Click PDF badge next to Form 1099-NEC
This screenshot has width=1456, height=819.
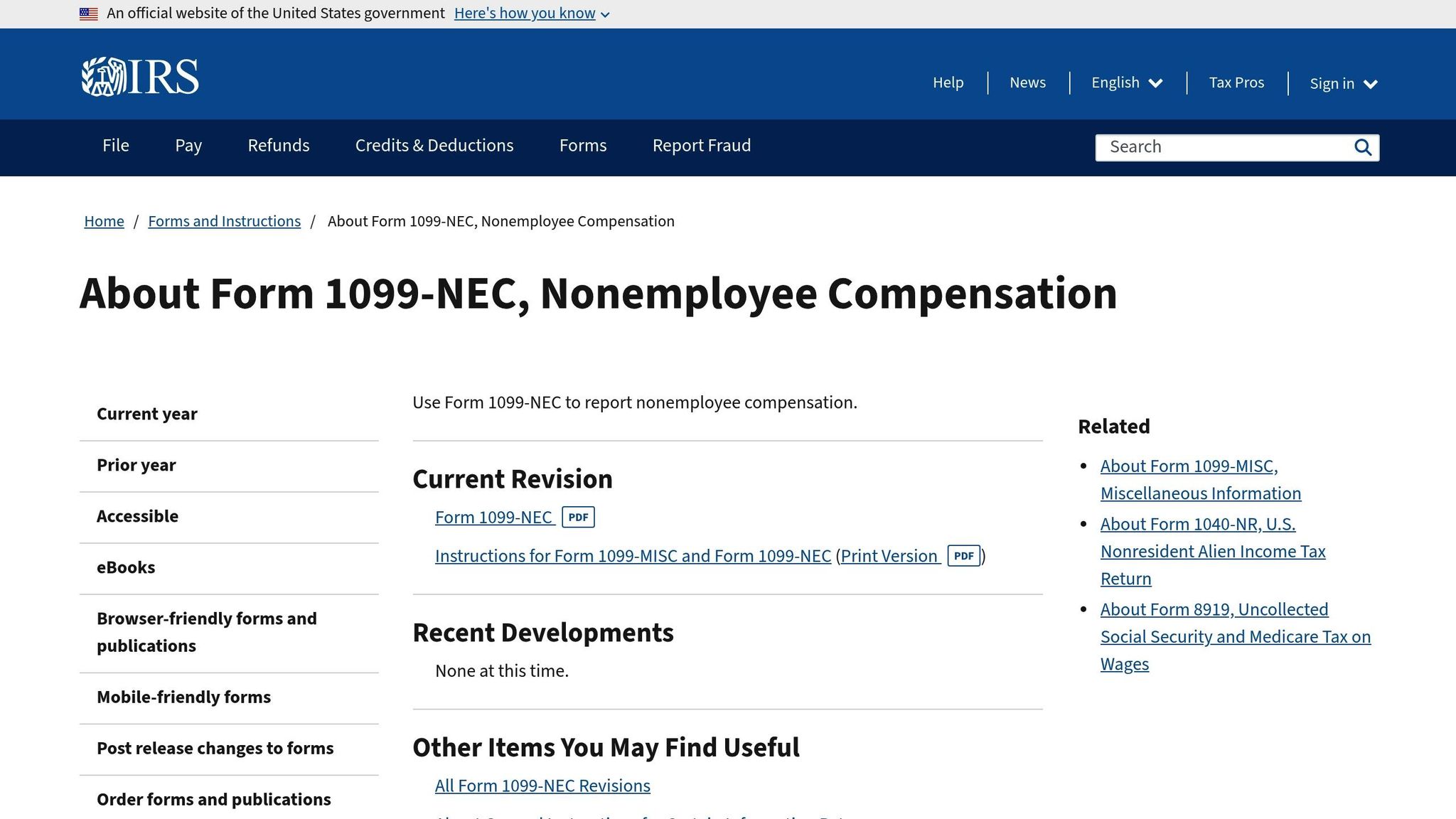pos(578,517)
